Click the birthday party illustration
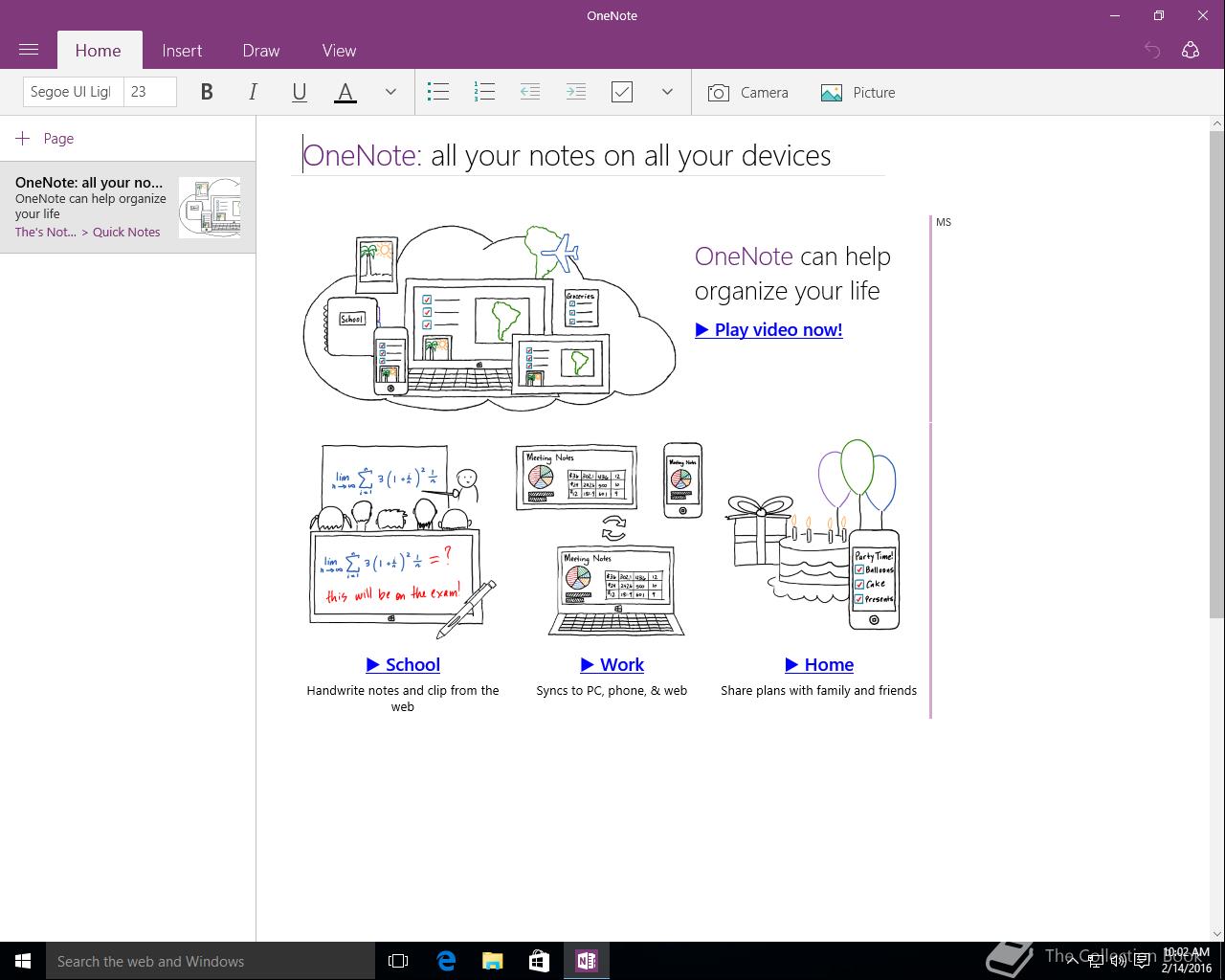The image size is (1225, 980). (x=813, y=536)
